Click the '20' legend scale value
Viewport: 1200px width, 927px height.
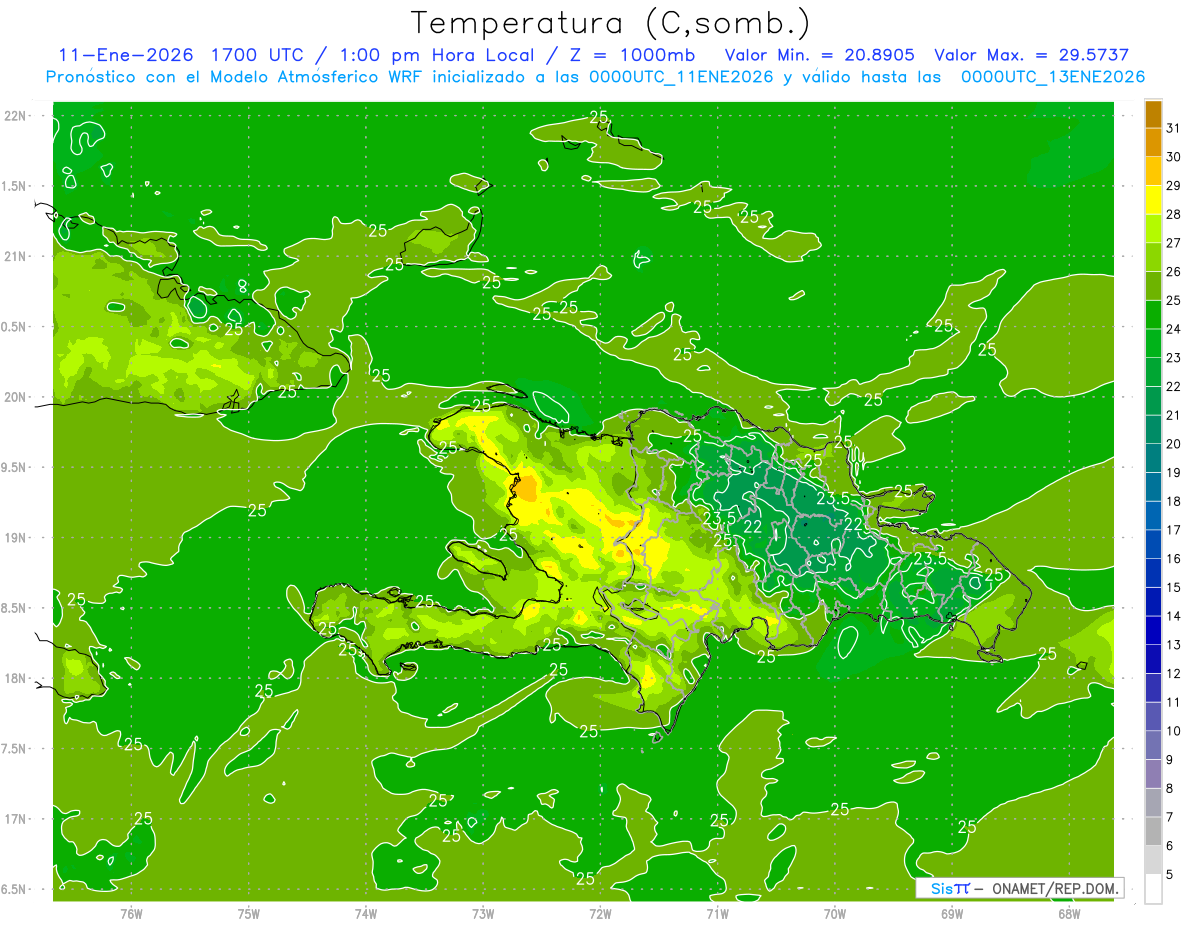pyautogui.click(x=1174, y=444)
